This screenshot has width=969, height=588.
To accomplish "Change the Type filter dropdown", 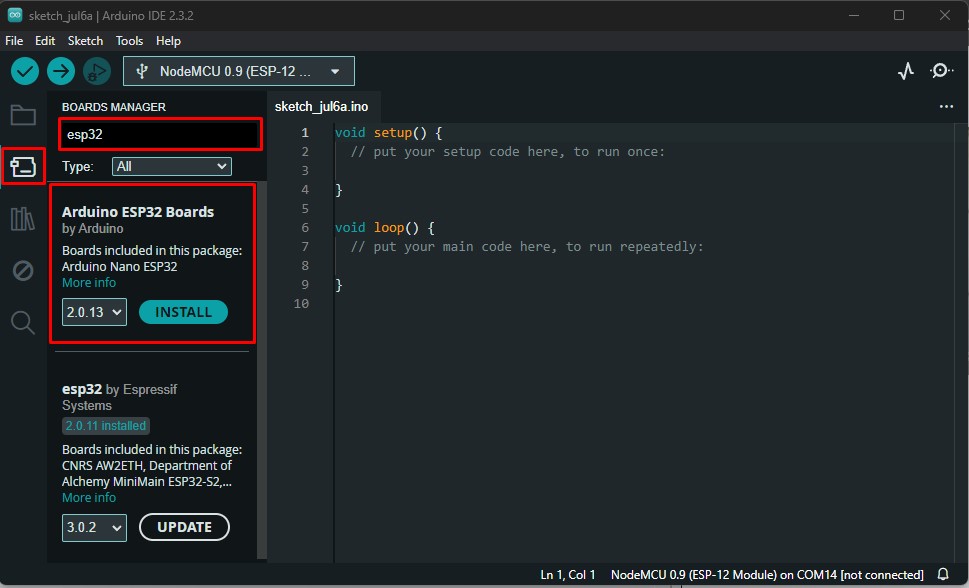I will coord(171,166).
